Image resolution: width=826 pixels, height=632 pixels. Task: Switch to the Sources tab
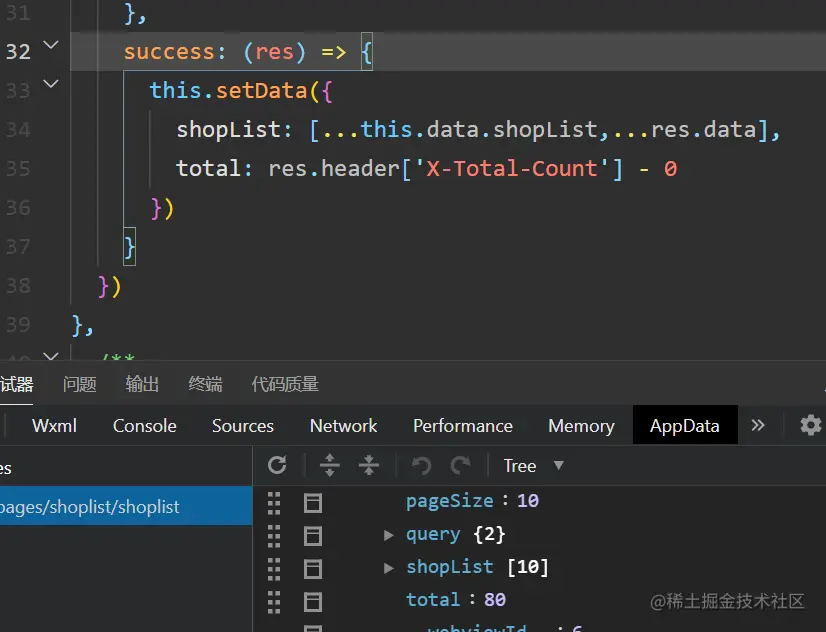pyautogui.click(x=243, y=426)
